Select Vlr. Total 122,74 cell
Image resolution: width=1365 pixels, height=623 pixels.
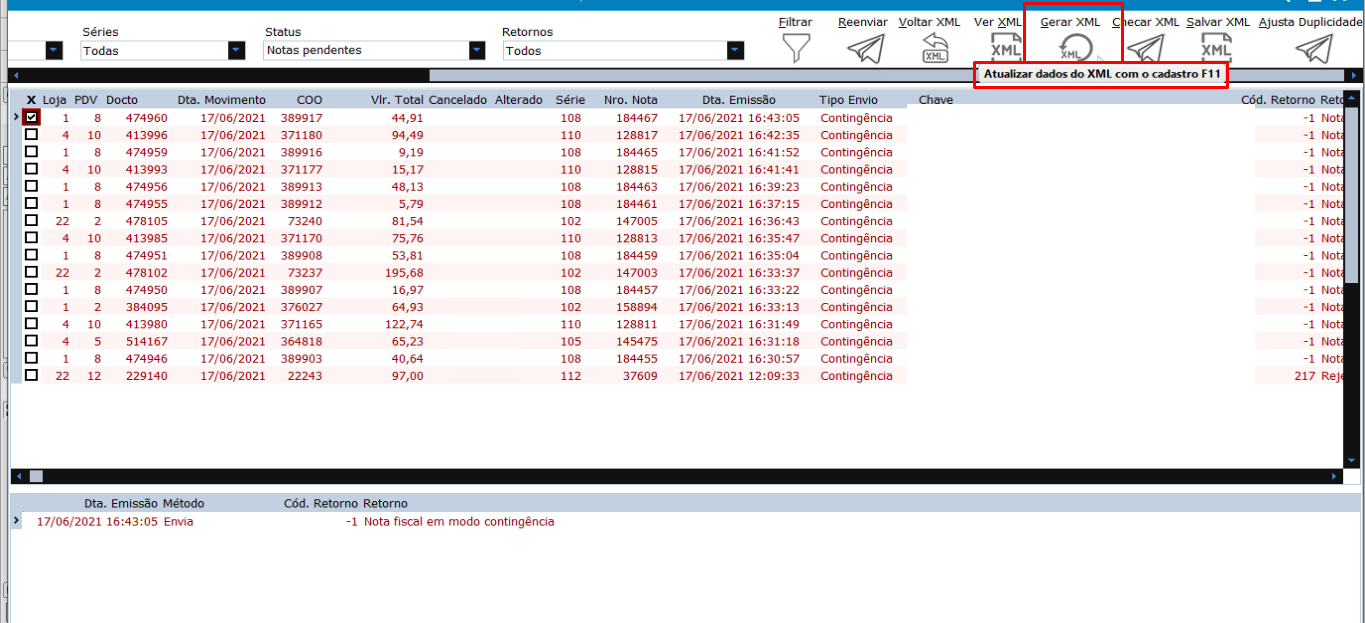click(x=404, y=324)
